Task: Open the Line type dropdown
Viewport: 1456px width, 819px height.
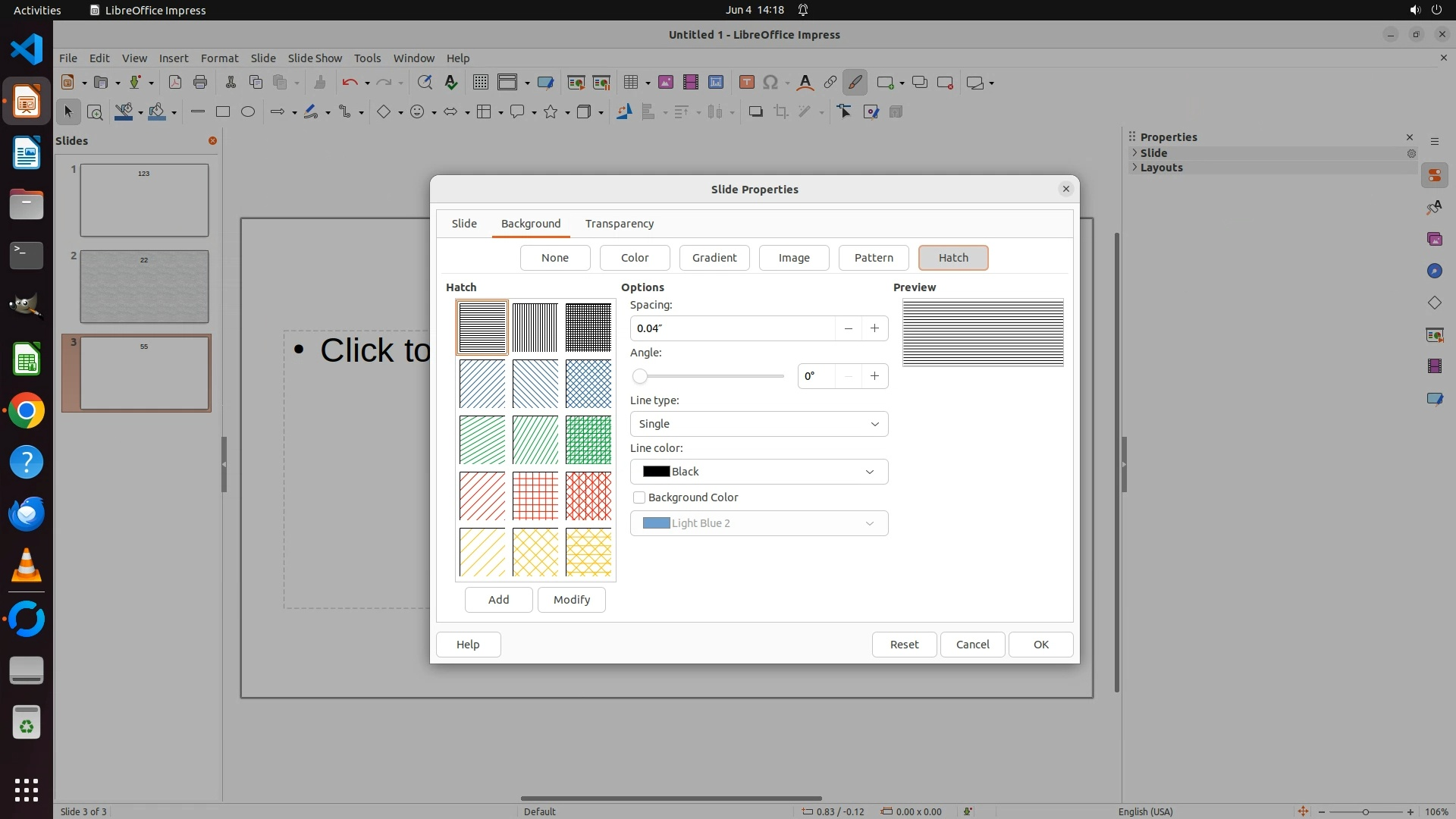Action: pyautogui.click(x=758, y=424)
